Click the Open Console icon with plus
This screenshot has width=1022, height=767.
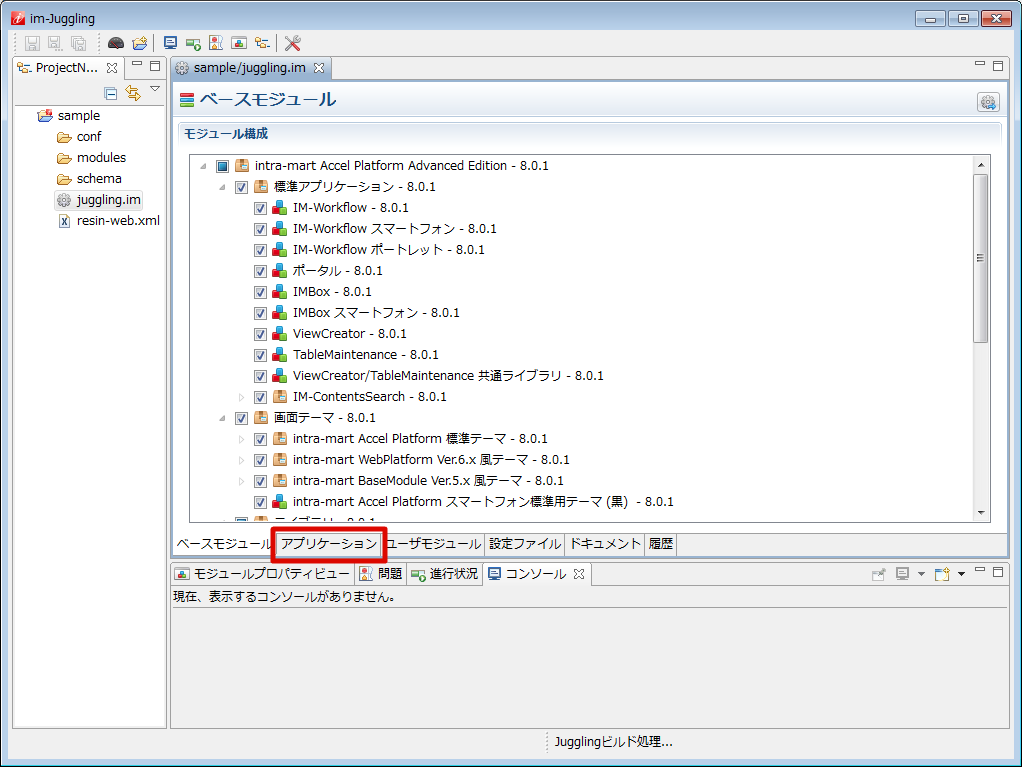[942, 574]
